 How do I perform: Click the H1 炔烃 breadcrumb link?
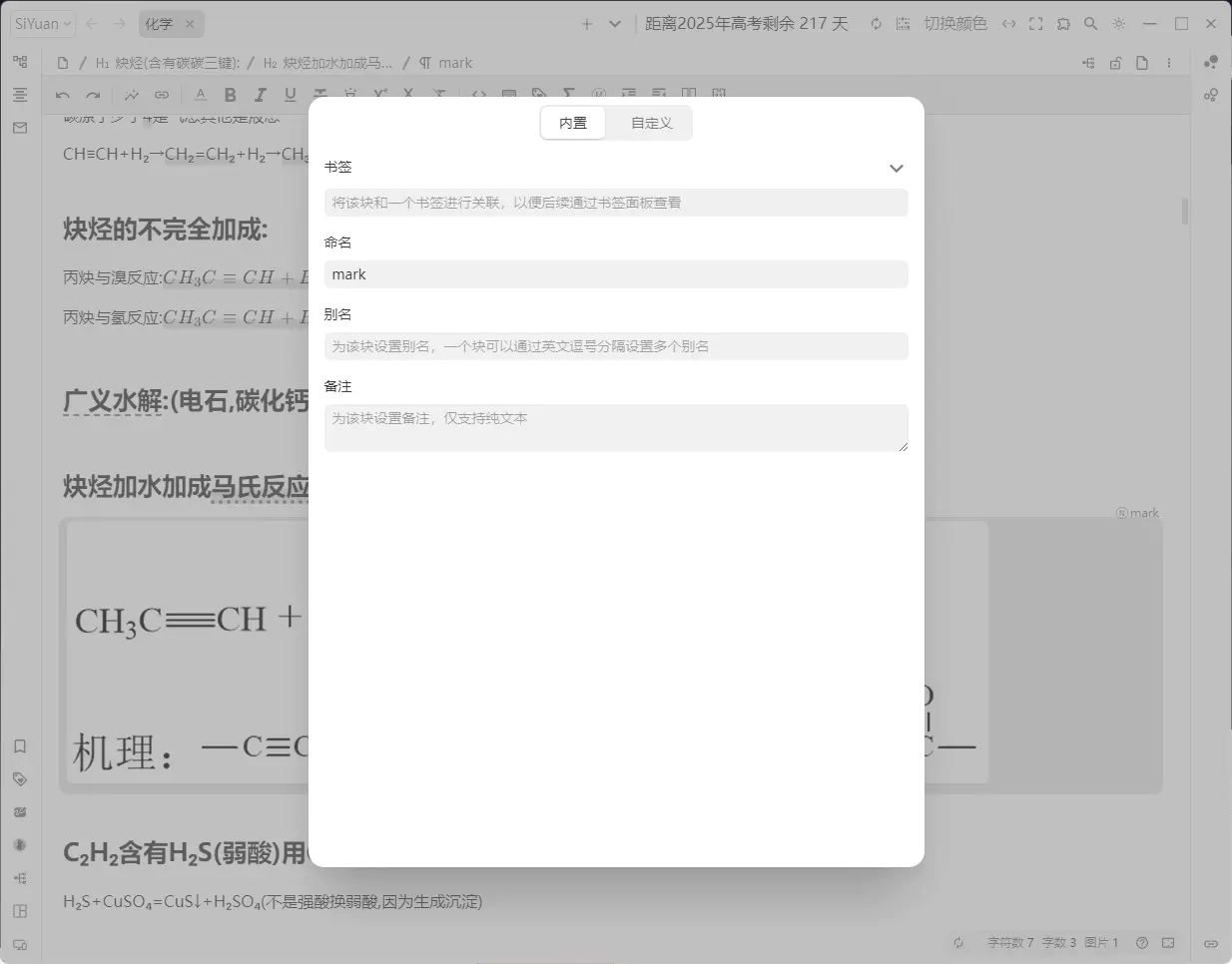[x=168, y=63]
